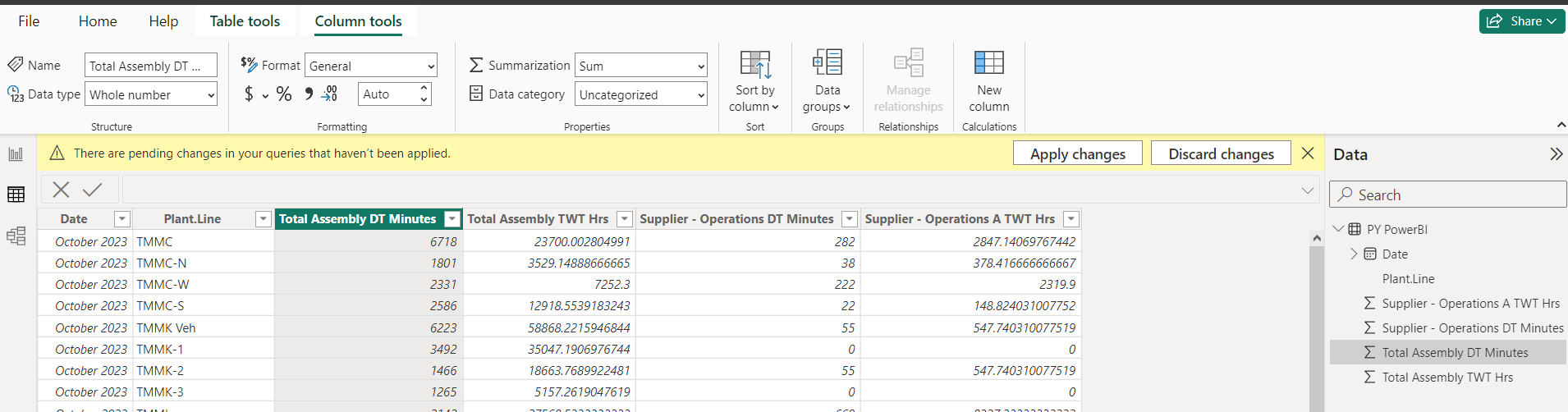Image resolution: width=1568 pixels, height=412 pixels.
Task: Click the PY PowerBI table icon
Action: pos(1355,229)
